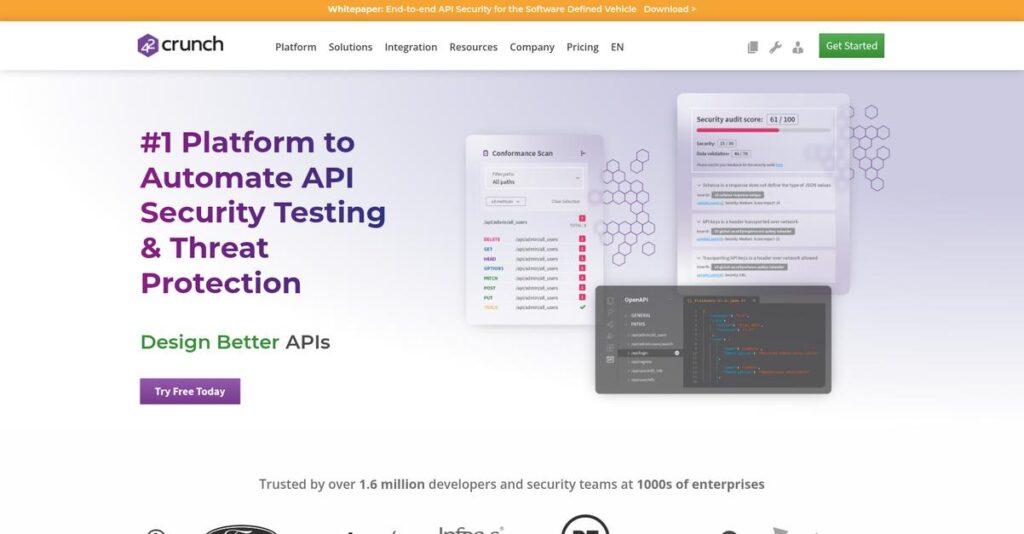Select the GET method row in scan list
This screenshot has height=534, width=1024.
point(534,249)
